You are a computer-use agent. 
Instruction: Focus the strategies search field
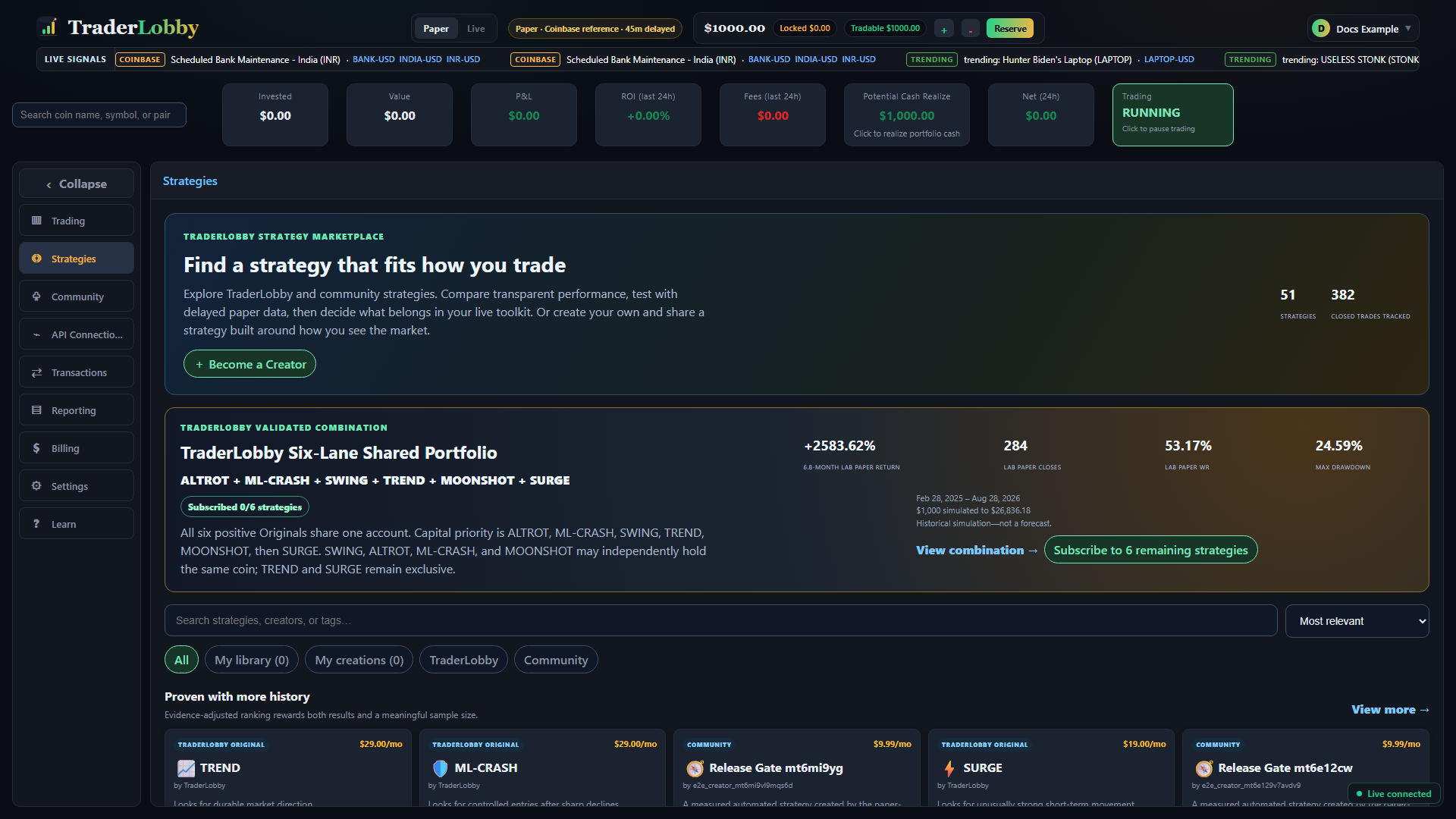[721, 620]
